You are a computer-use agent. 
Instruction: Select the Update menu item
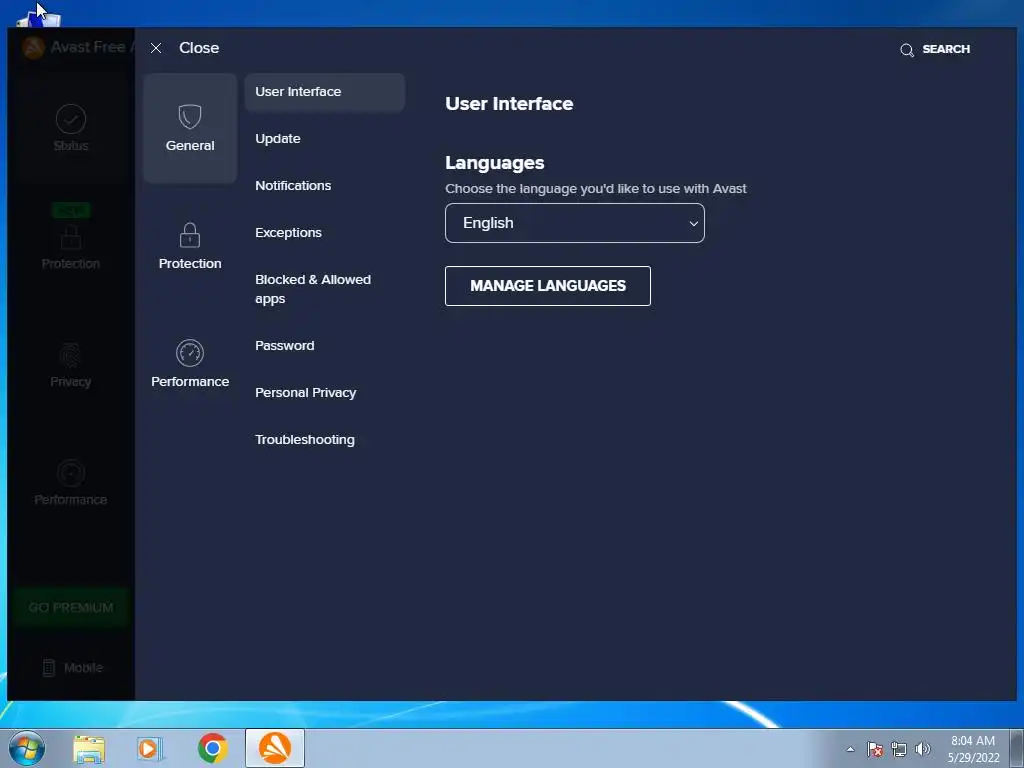[278, 139]
